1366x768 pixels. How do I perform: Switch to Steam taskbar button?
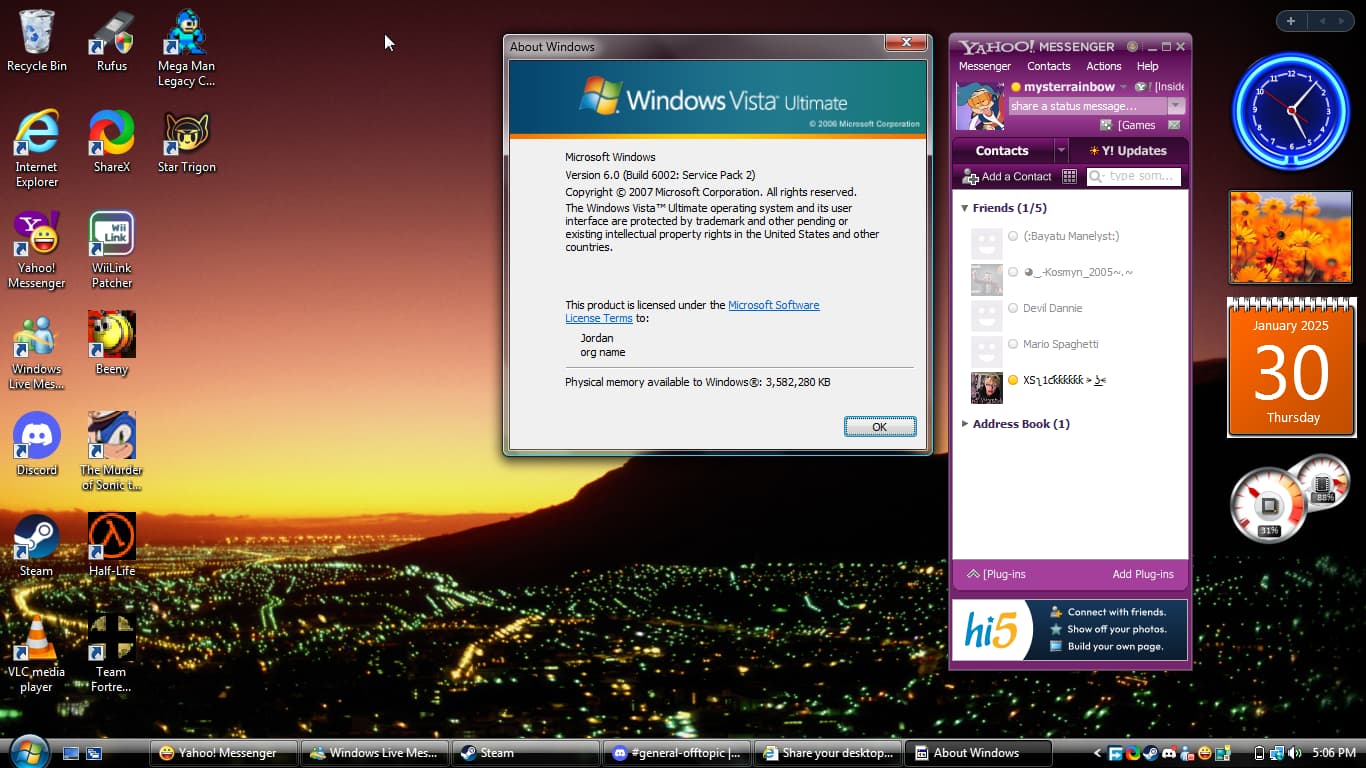(x=527, y=753)
